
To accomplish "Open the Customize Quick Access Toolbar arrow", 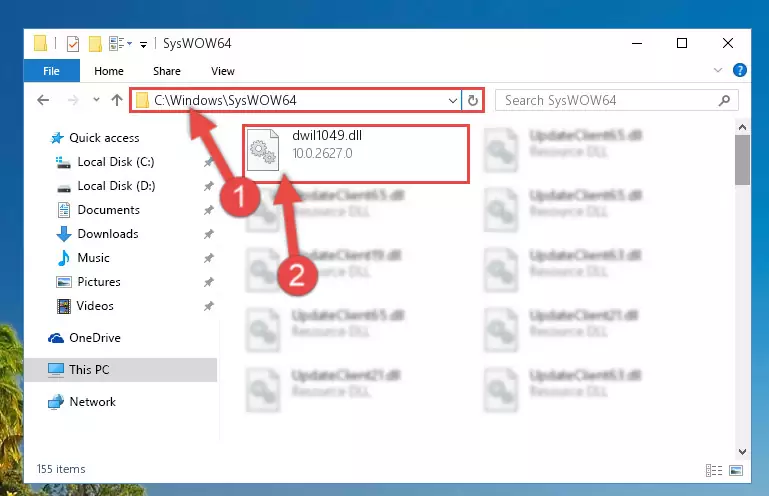I will [143, 45].
